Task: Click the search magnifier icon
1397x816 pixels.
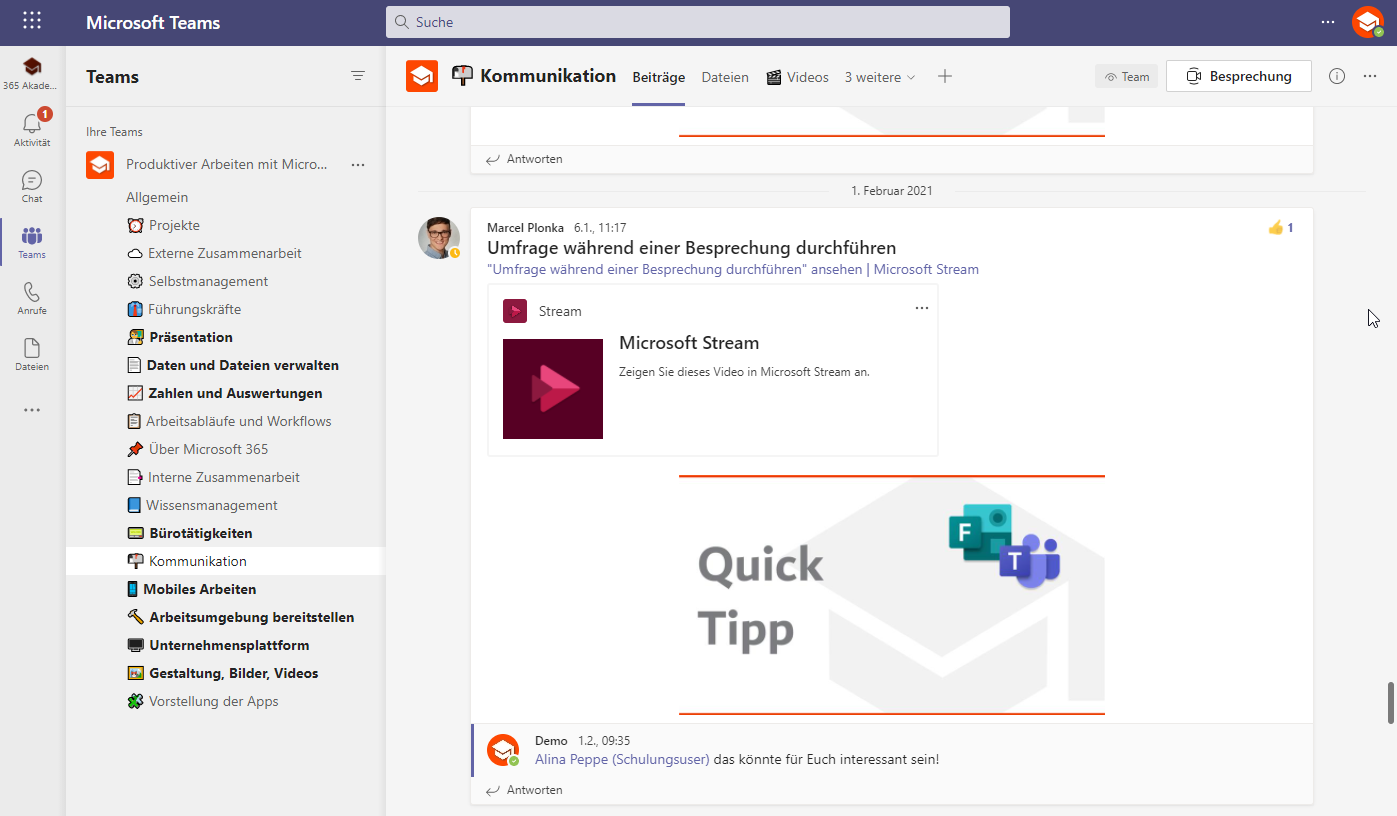Action: click(x=402, y=22)
